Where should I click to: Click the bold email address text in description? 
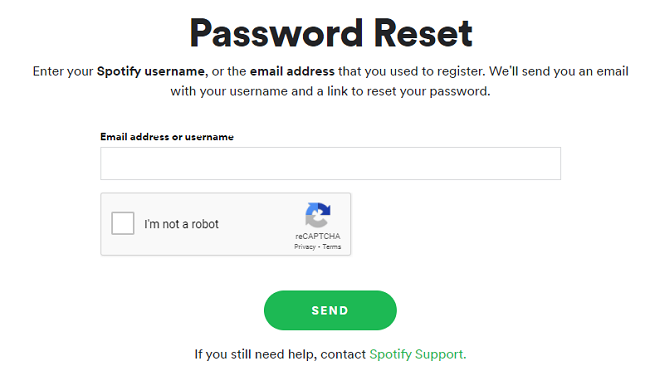[x=292, y=71]
